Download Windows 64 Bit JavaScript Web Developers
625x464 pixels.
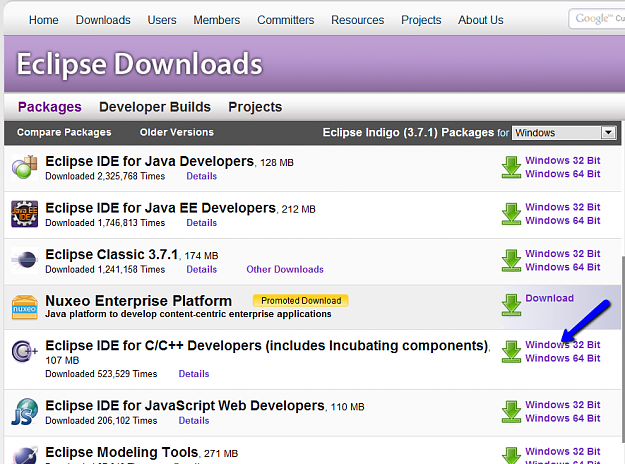tap(563, 419)
